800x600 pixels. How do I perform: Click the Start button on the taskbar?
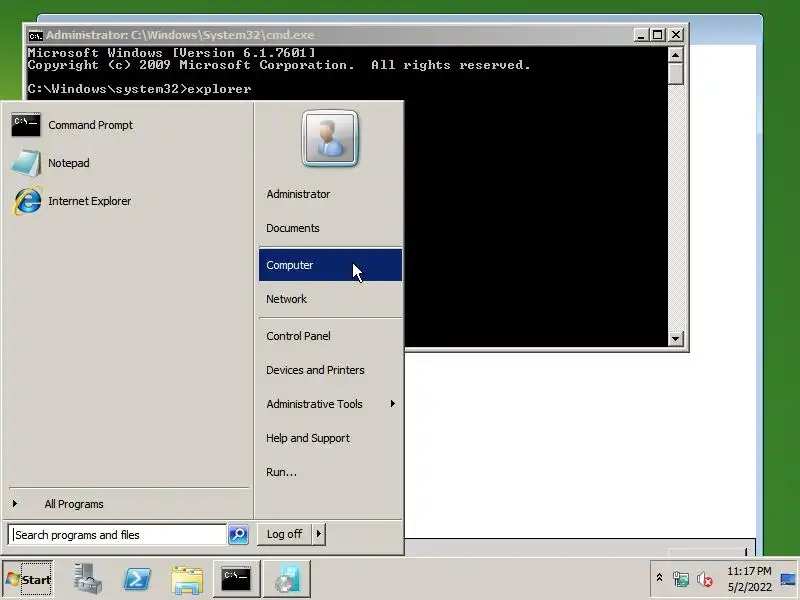tap(29, 579)
